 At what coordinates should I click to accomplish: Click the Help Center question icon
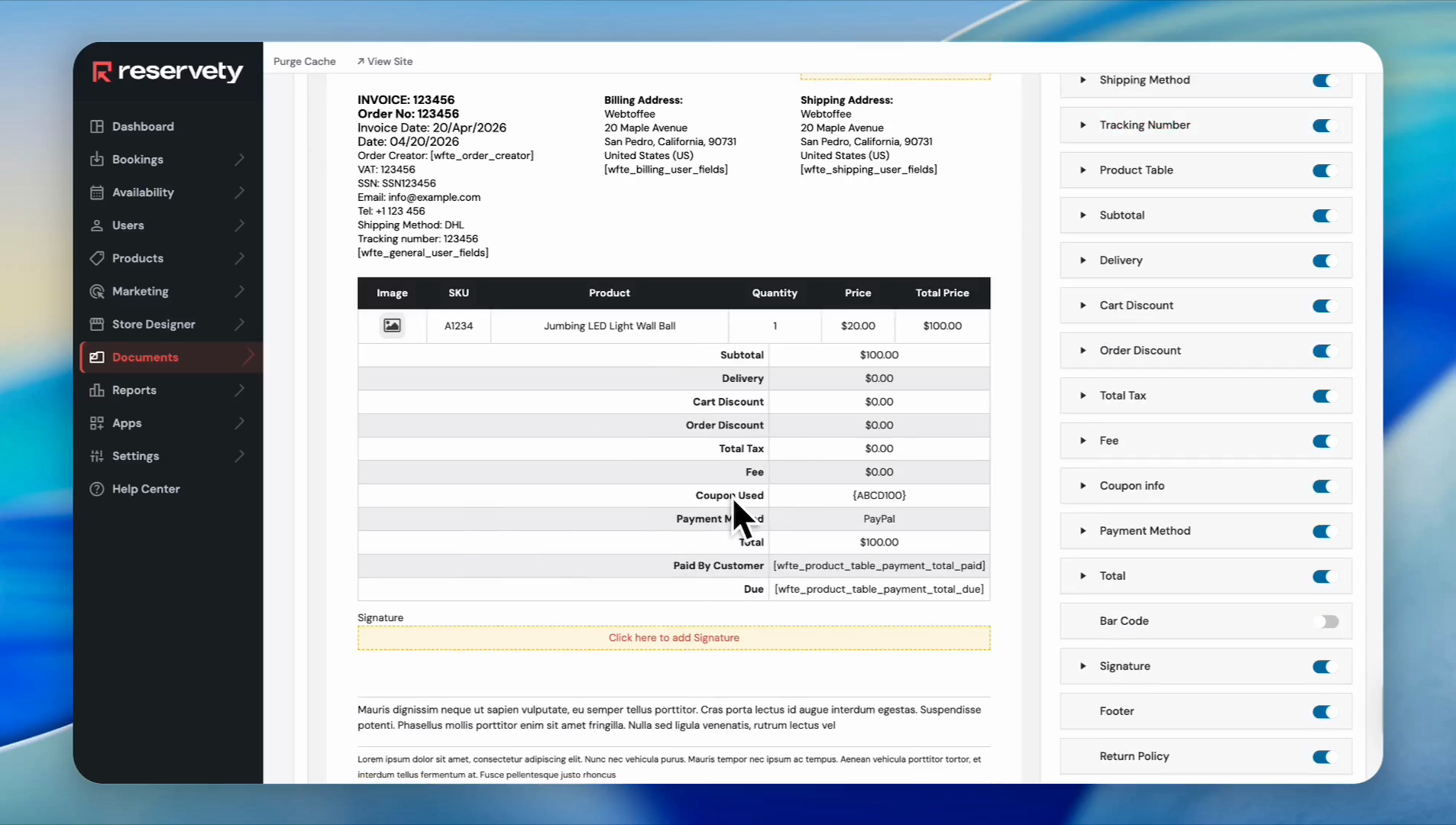click(x=97, y=489)
